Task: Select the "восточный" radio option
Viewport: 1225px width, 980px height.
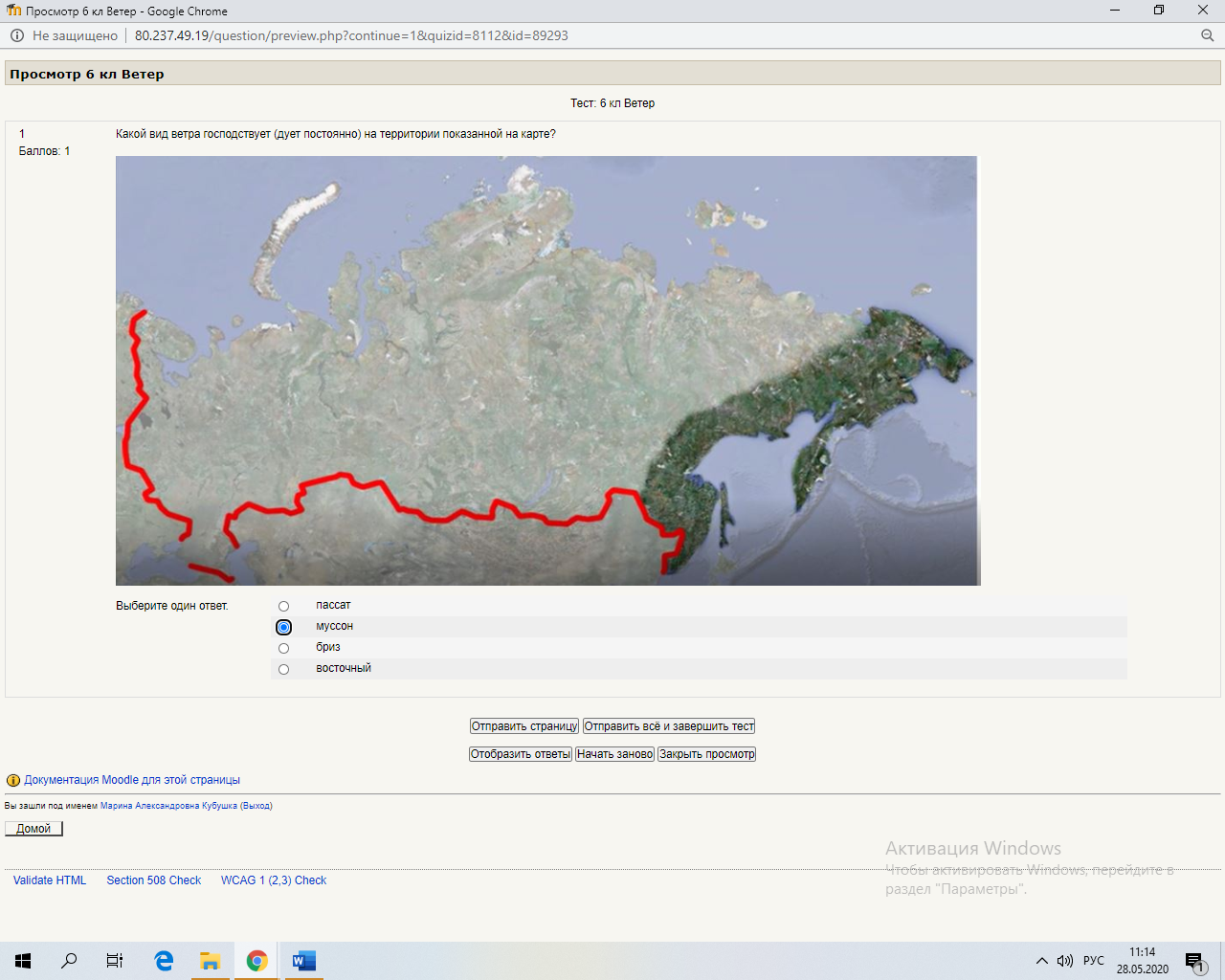Action: [283, 669]
